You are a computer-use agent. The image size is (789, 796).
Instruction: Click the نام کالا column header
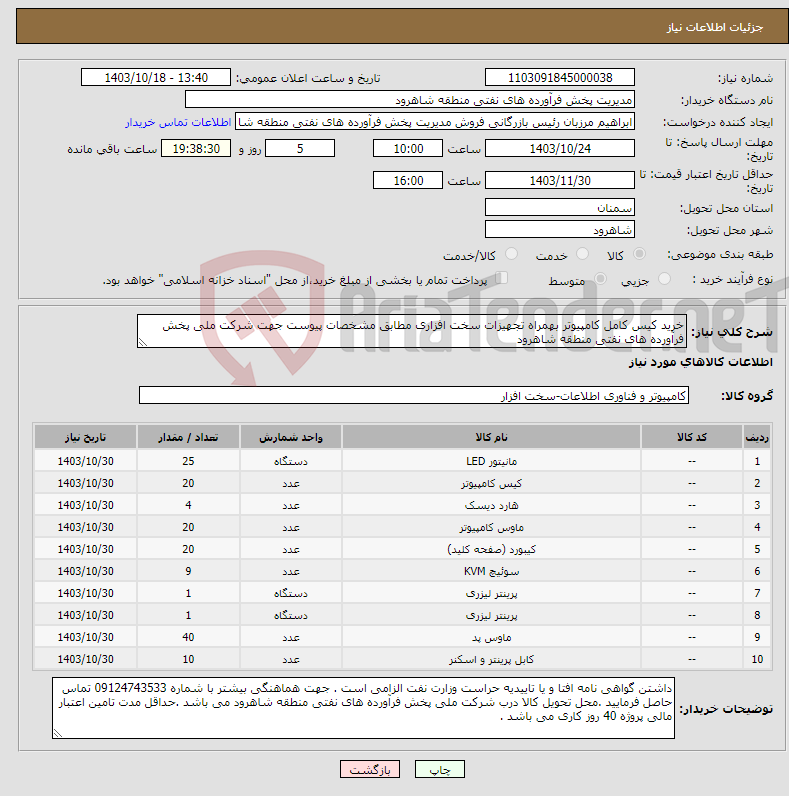[491, 437]
